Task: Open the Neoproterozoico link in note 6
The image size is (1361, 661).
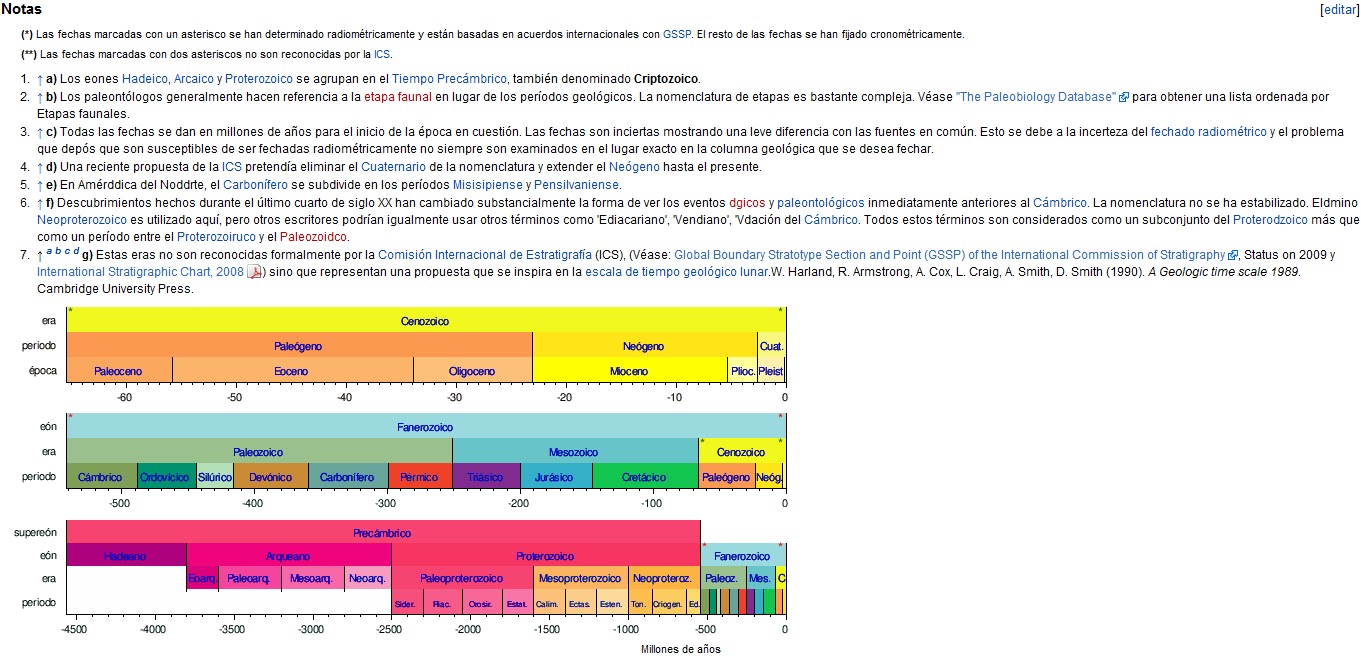Action: point(82,219)
